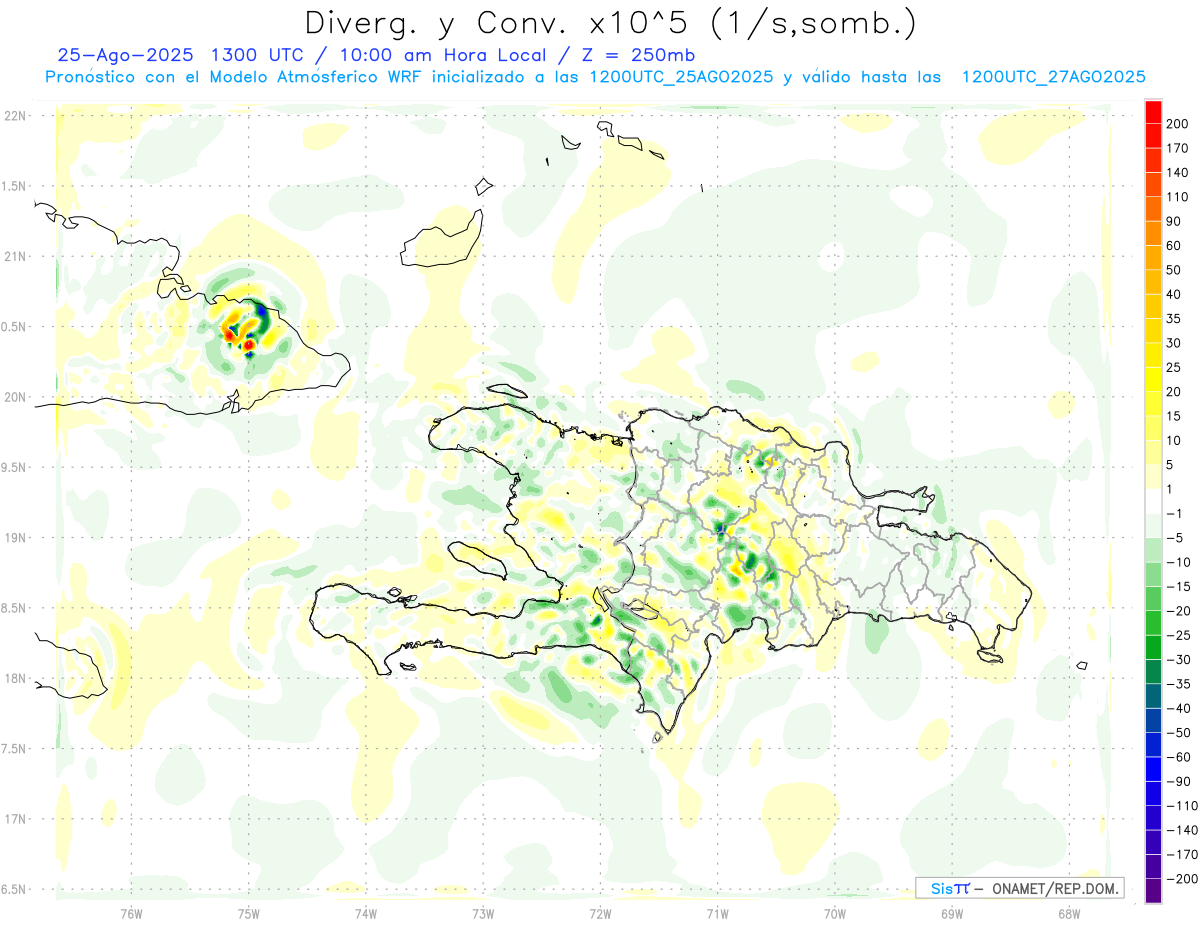Click the "69W" longitude label
This screenshot has width=1200, height=927.
(x=952, y=913)
